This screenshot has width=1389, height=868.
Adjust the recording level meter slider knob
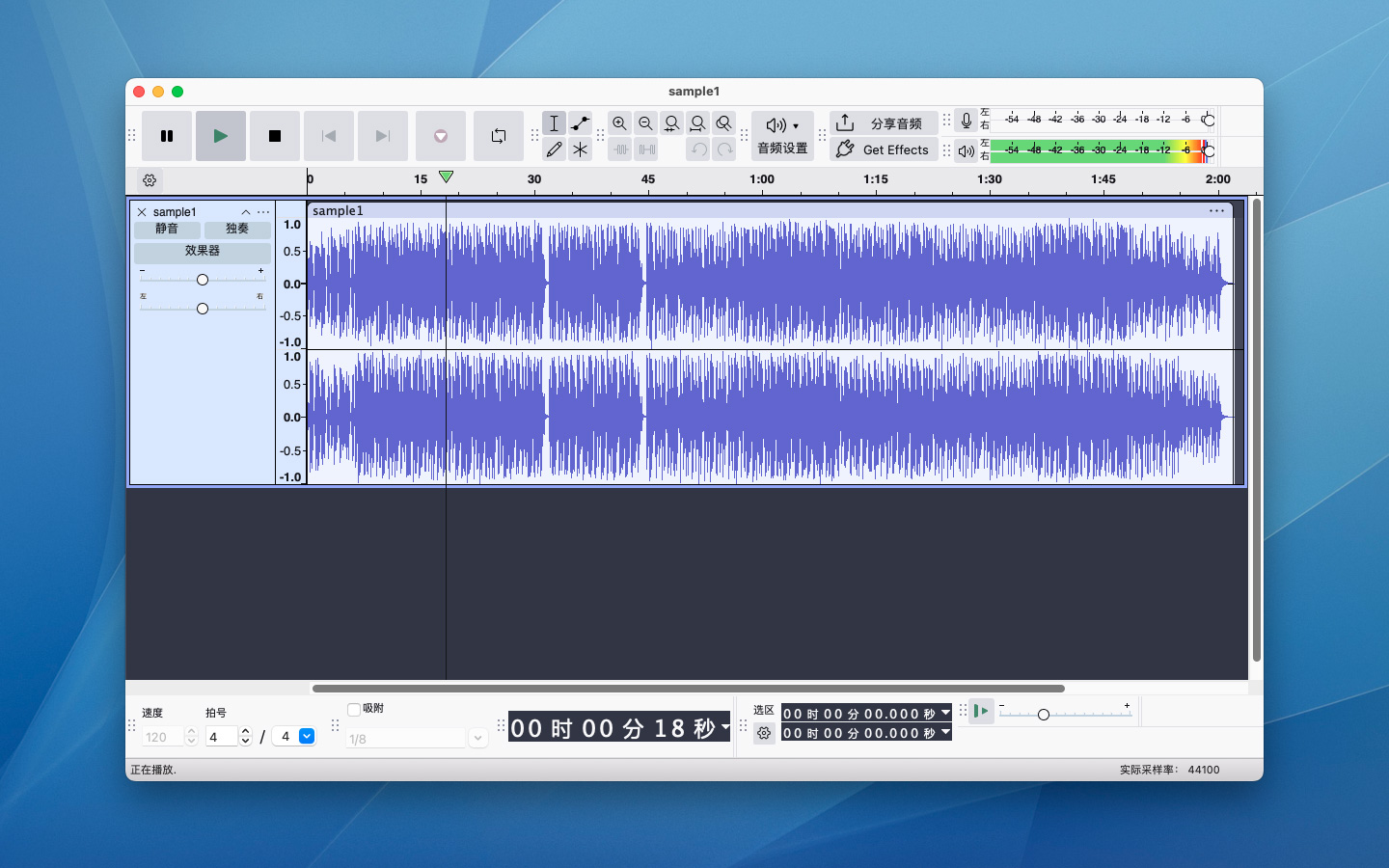click(1209, 120)
